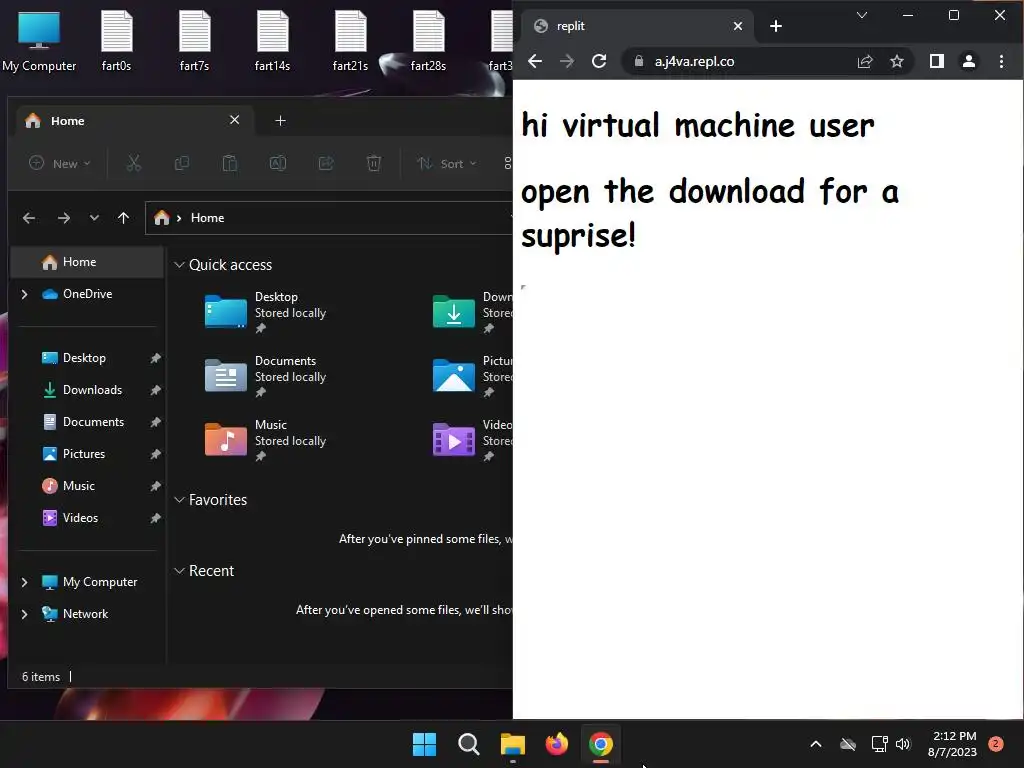This screenshot has height=768, width=1024.
Task: Open the Sort dropdown in Explorer
Action: coord(447,163)
